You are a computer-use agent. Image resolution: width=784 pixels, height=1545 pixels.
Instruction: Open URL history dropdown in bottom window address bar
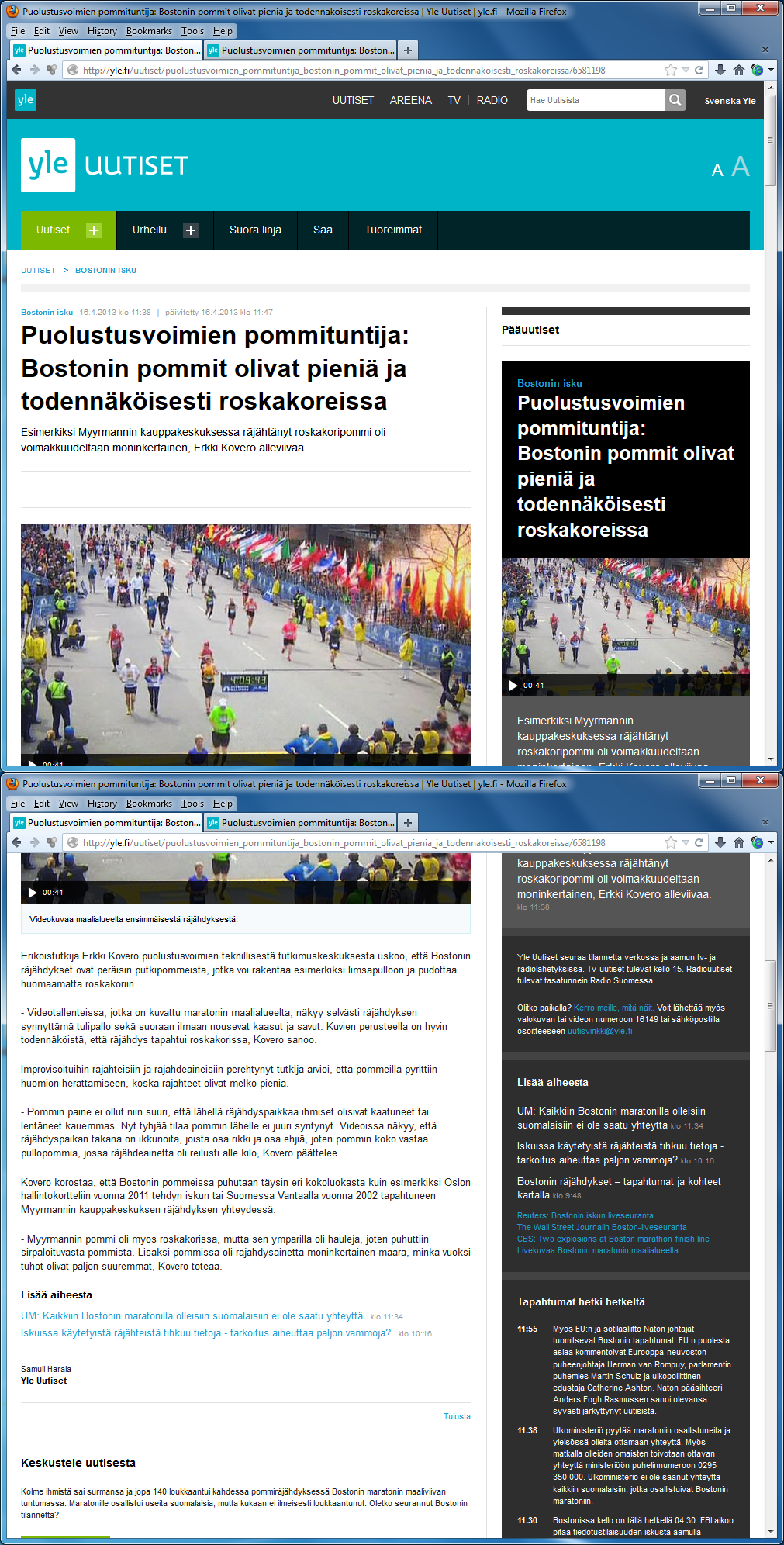(x=686, y=842)
